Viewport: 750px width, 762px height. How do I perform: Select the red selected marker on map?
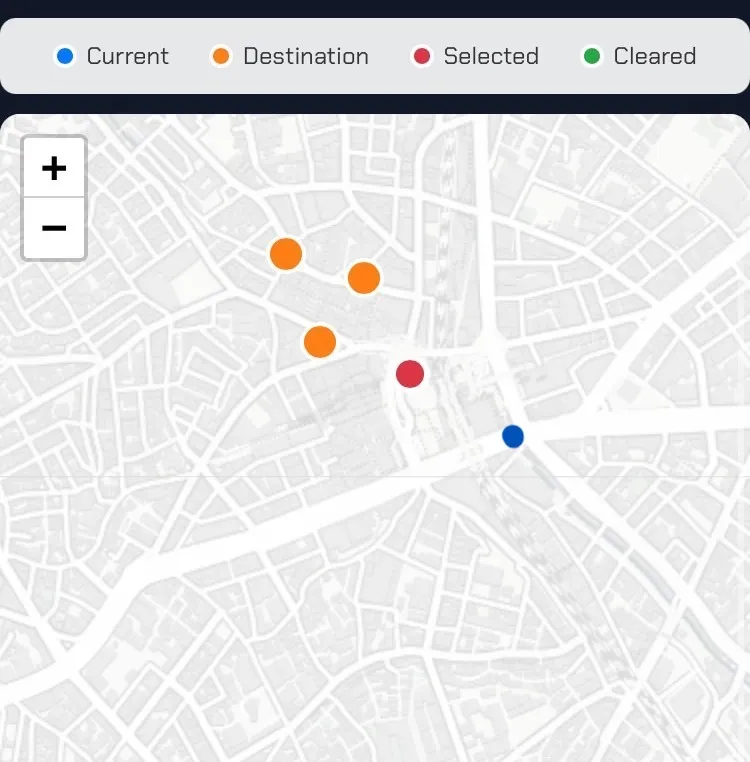pyautogui.click(x=410, y=374)
